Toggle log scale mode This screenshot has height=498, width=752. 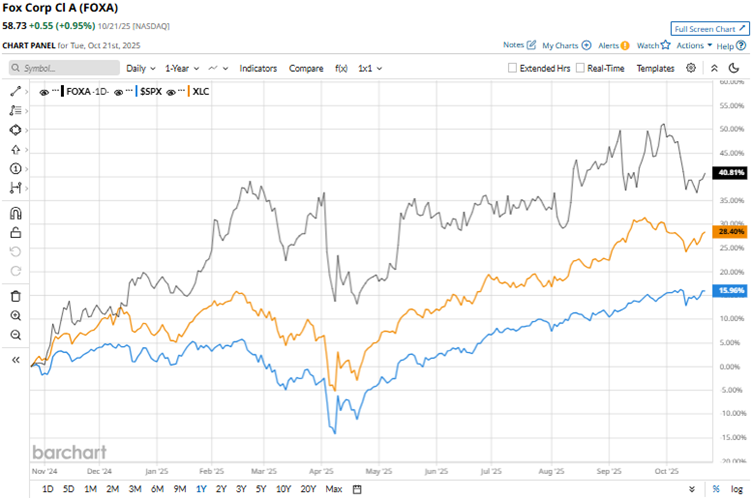pyautogui.click(x=737, y=489)
